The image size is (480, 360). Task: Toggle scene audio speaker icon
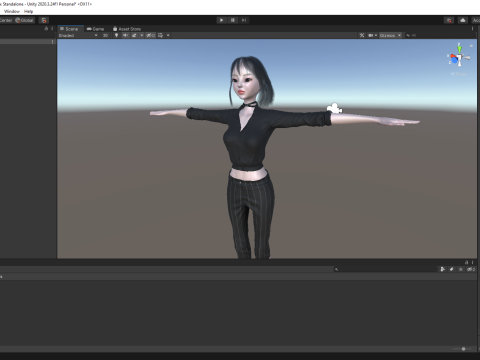[125, 35]
